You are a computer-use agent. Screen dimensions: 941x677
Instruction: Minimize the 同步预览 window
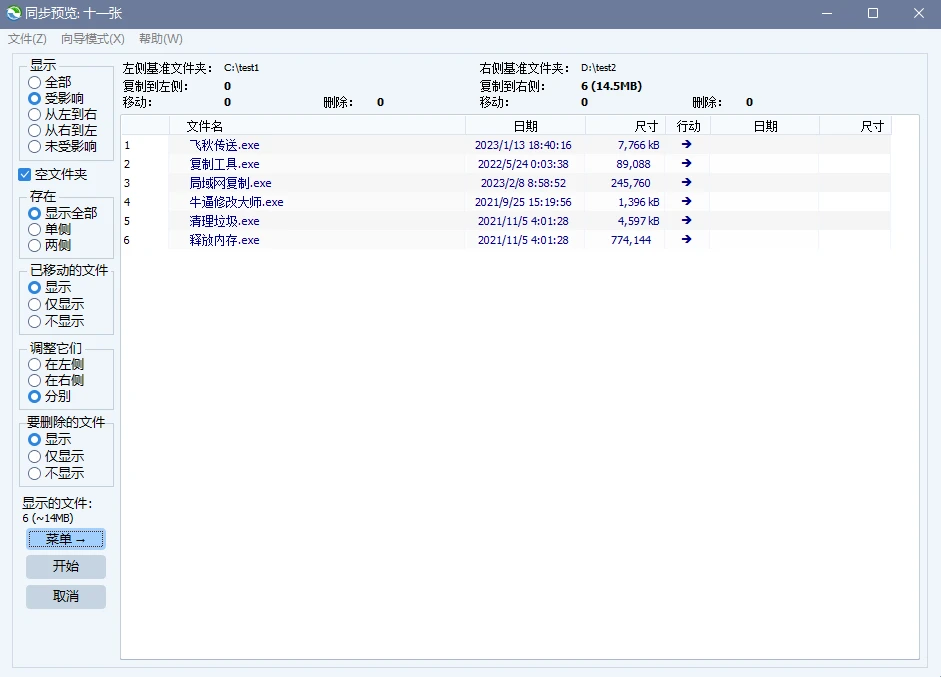827,13
